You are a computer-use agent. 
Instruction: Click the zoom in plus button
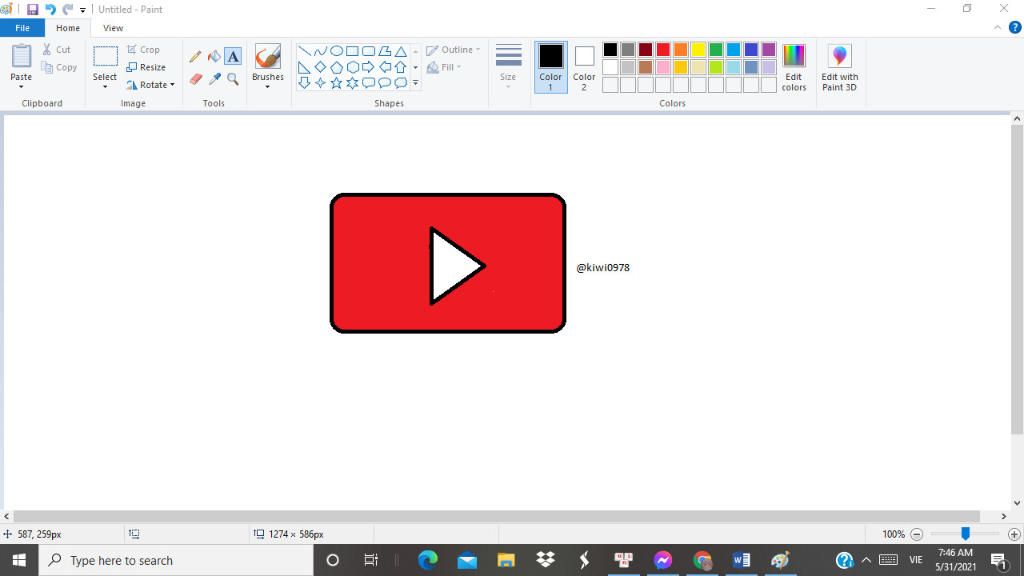pyautogui.click(x=1014, y=534)
